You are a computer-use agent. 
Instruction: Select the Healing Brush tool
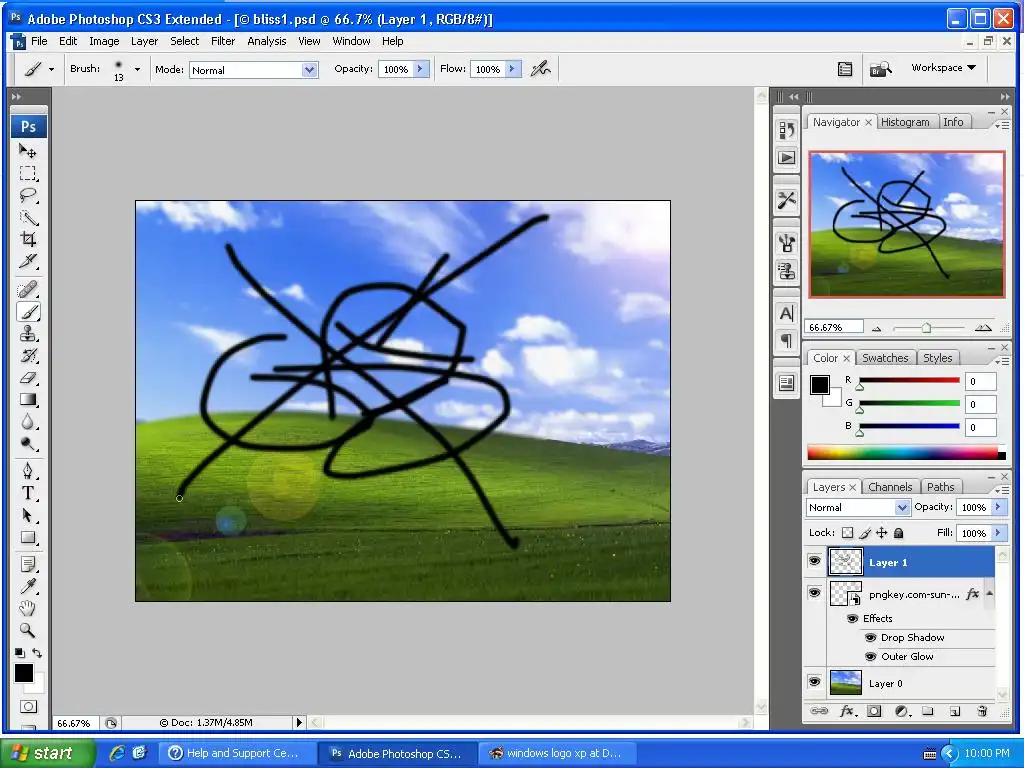(x=27, y=289)
